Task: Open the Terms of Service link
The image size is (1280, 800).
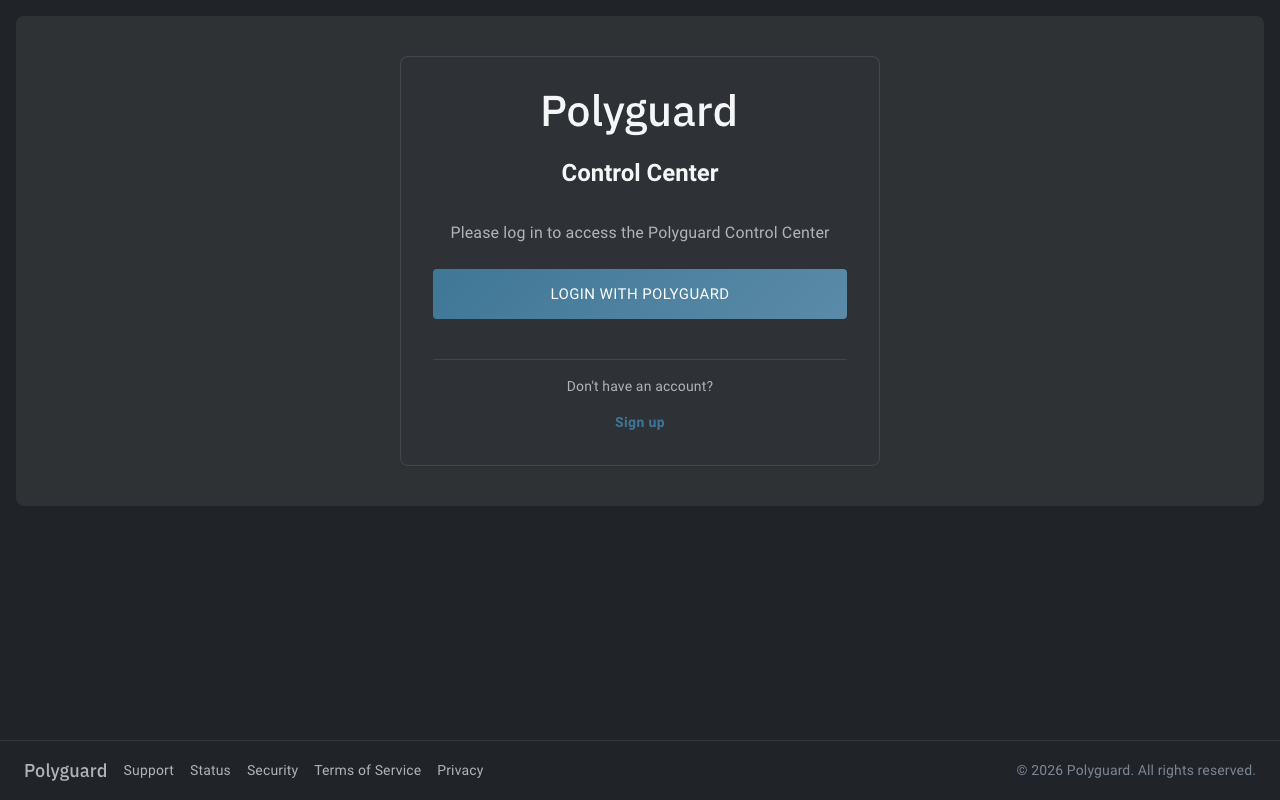Action: [x=367, y=770]
